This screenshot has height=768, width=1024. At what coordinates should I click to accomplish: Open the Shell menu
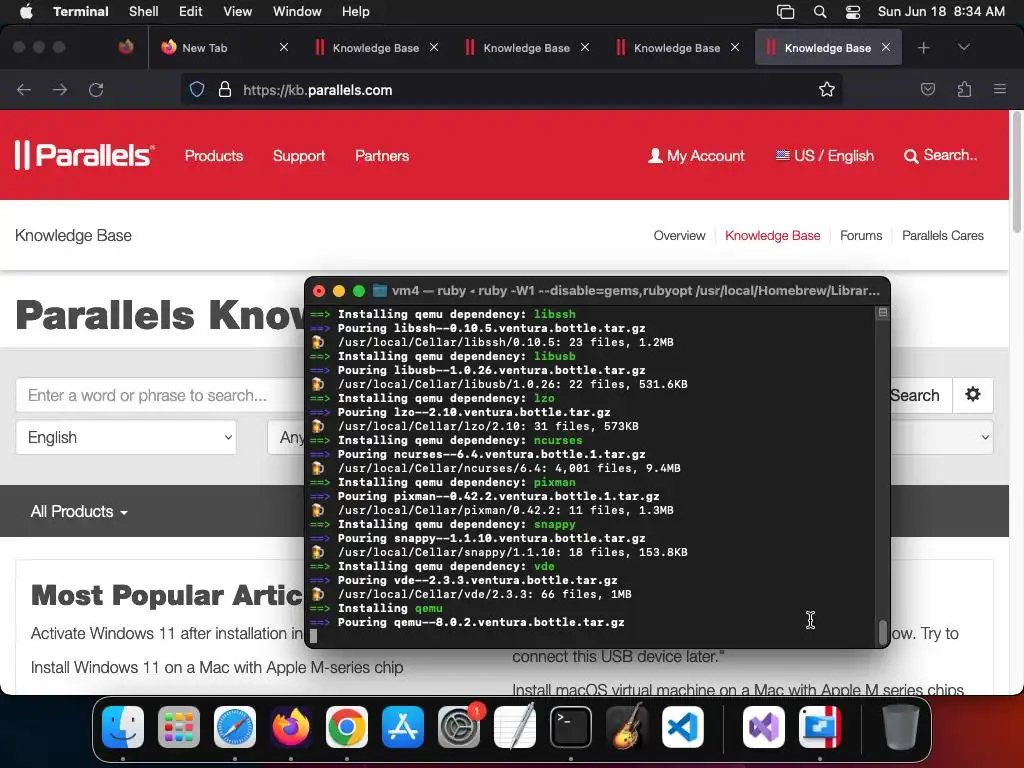point(143,11)
